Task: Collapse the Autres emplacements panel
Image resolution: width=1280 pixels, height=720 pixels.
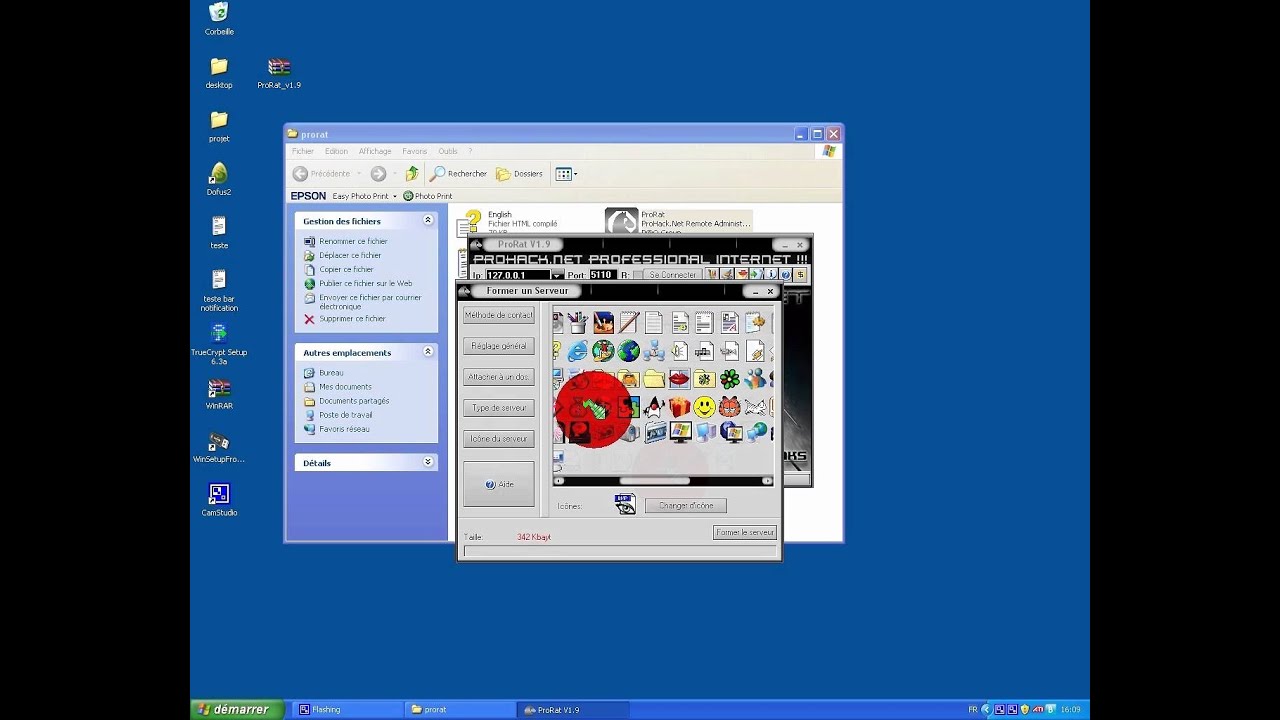Action: (x=428, y=352)
